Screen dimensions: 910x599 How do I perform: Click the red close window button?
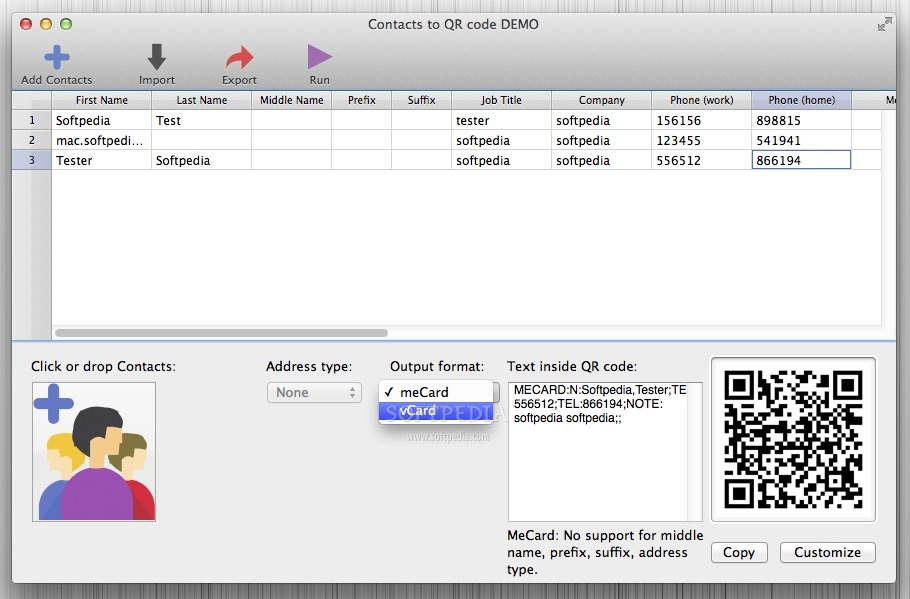[x=26, y=24]
